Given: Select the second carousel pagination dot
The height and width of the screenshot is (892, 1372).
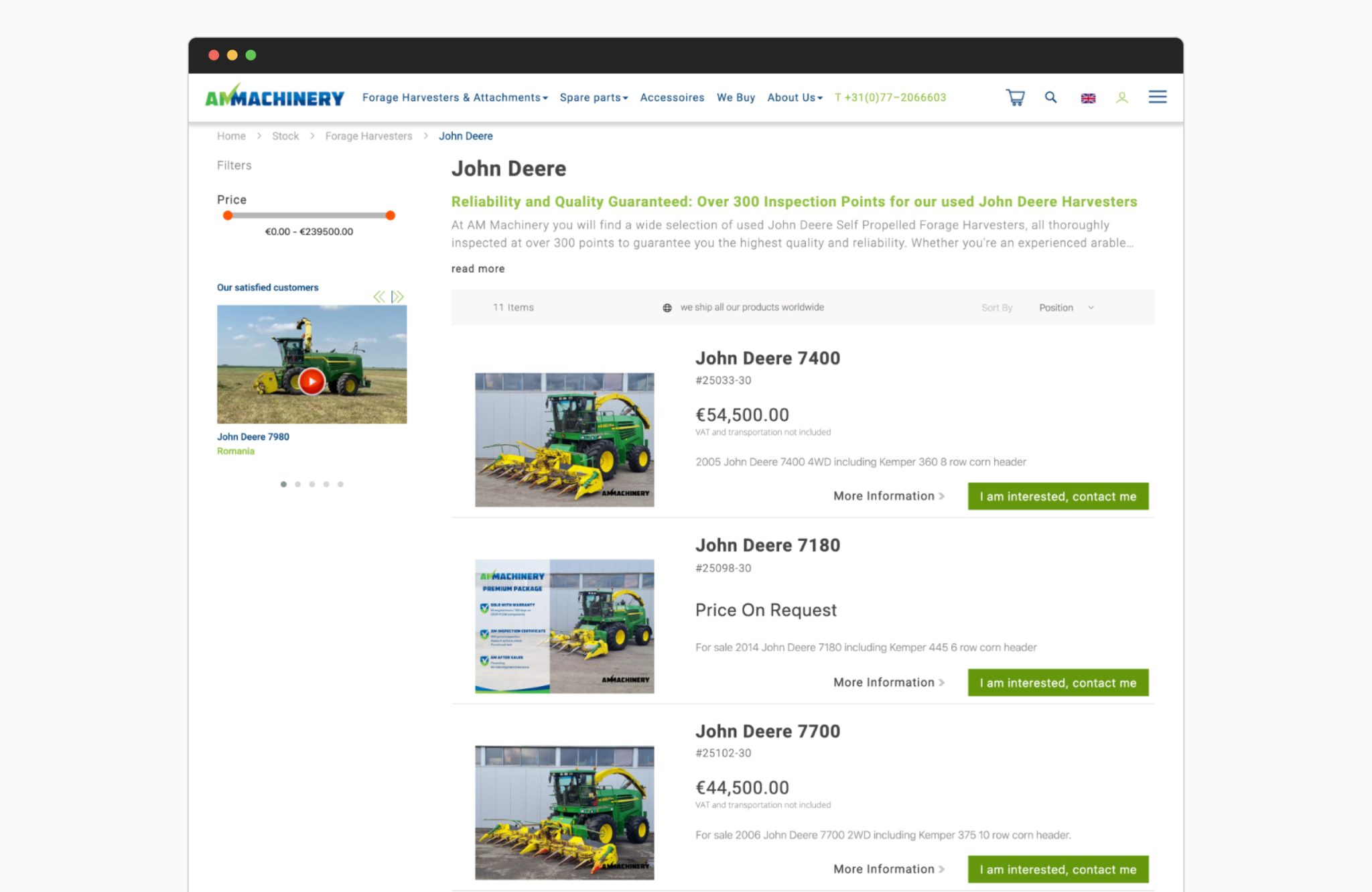Looking at the screenshot, I should (x=297, y=484).
